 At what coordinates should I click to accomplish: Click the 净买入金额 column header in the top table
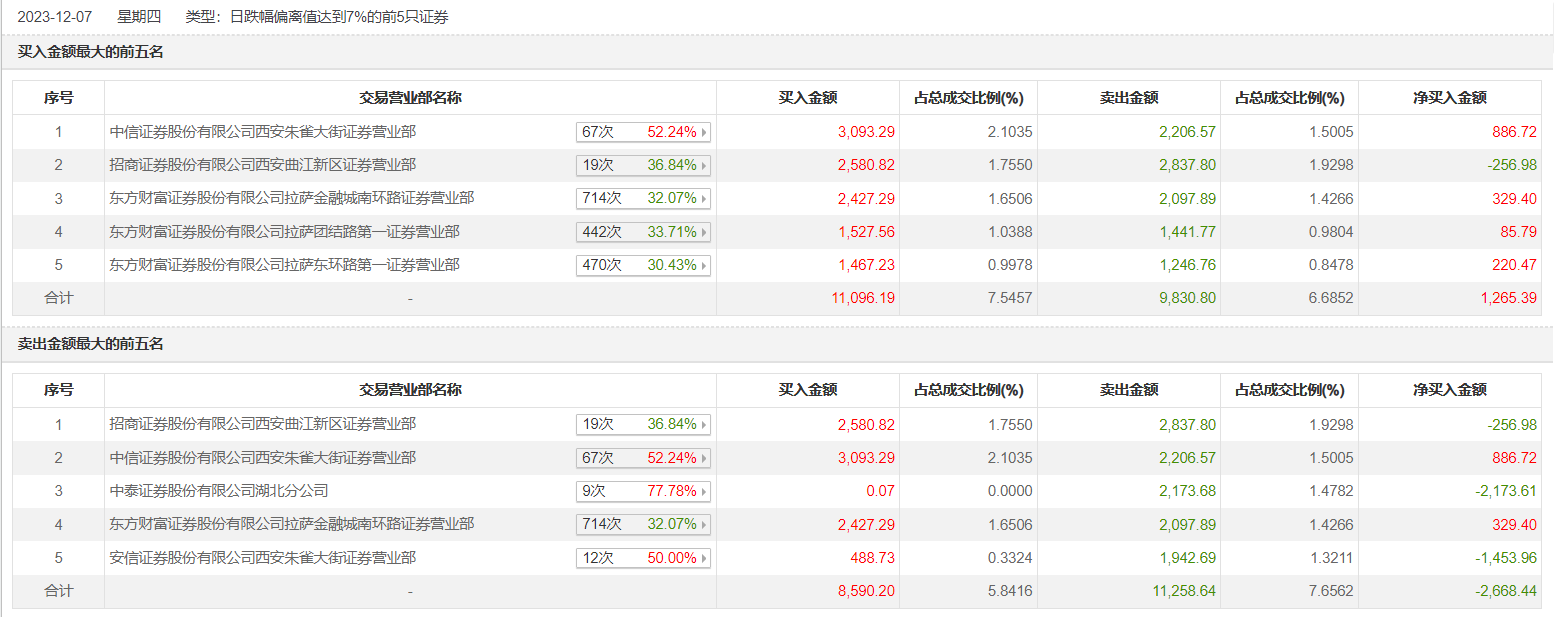tap(1449, 98)
